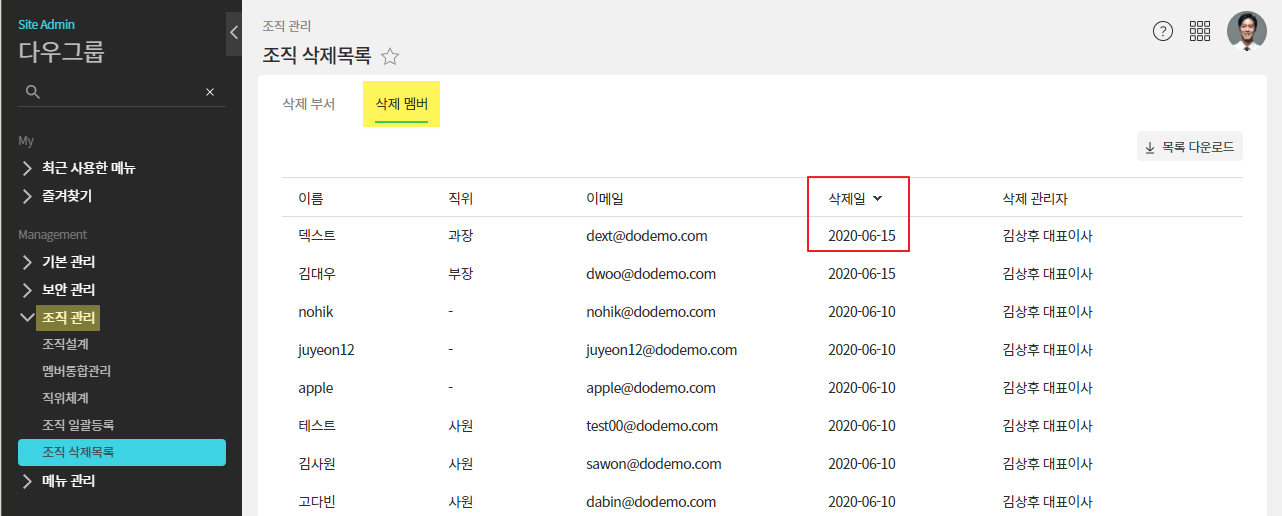Open 멤버통합관리 in the sidebar
Screen dimensions: 1282x516
(76, 371)
